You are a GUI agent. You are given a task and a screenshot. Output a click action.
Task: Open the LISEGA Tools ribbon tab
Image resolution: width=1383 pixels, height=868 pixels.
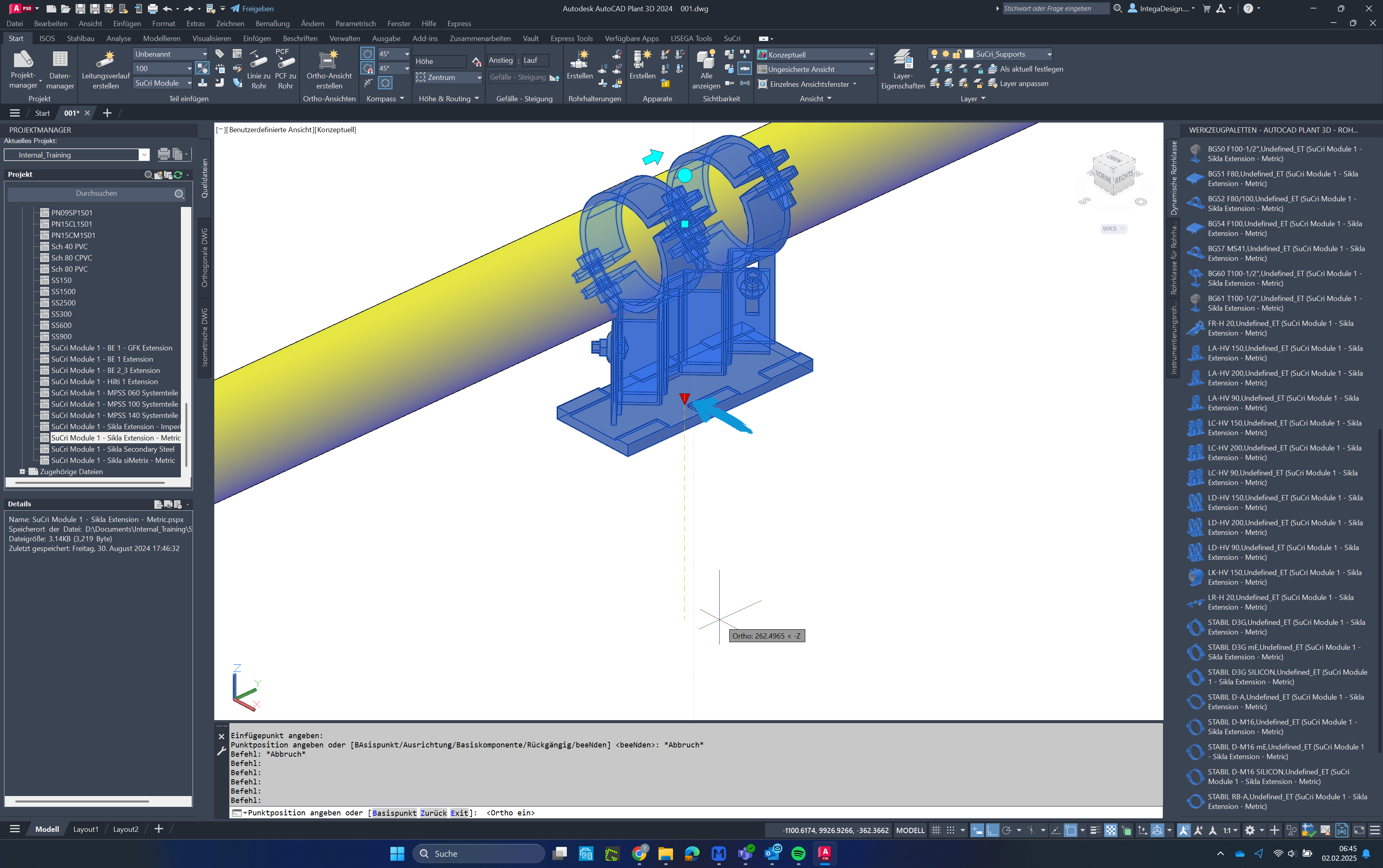coord(691,39)
